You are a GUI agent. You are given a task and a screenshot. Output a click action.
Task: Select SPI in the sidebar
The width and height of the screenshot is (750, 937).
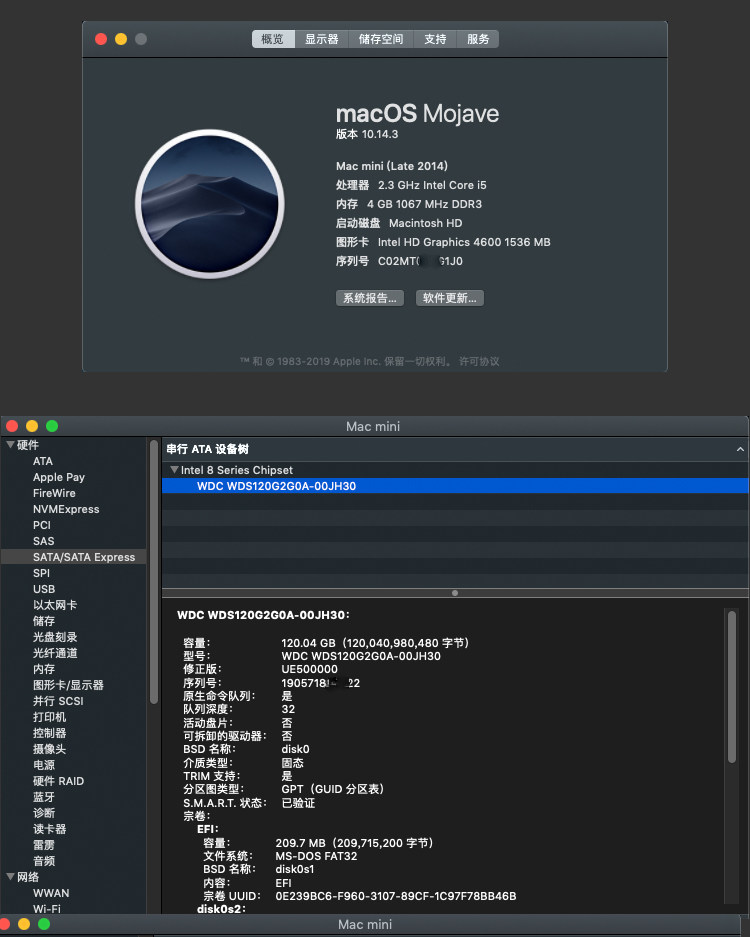coord(41,573)
